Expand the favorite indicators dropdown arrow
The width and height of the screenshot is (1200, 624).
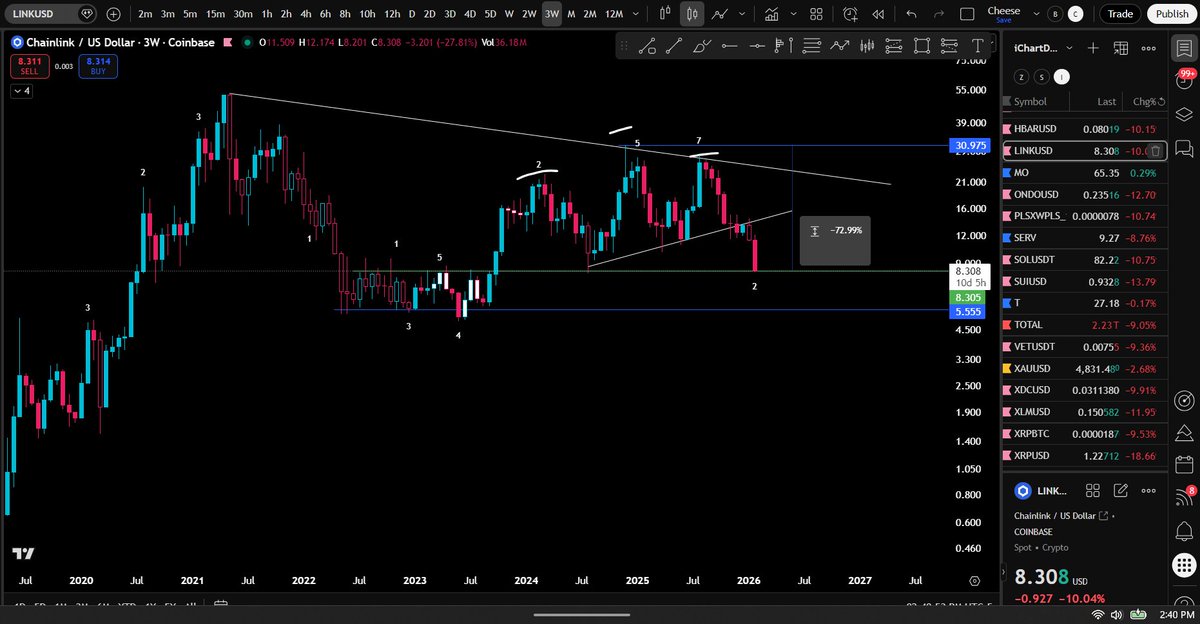(791, 14)
